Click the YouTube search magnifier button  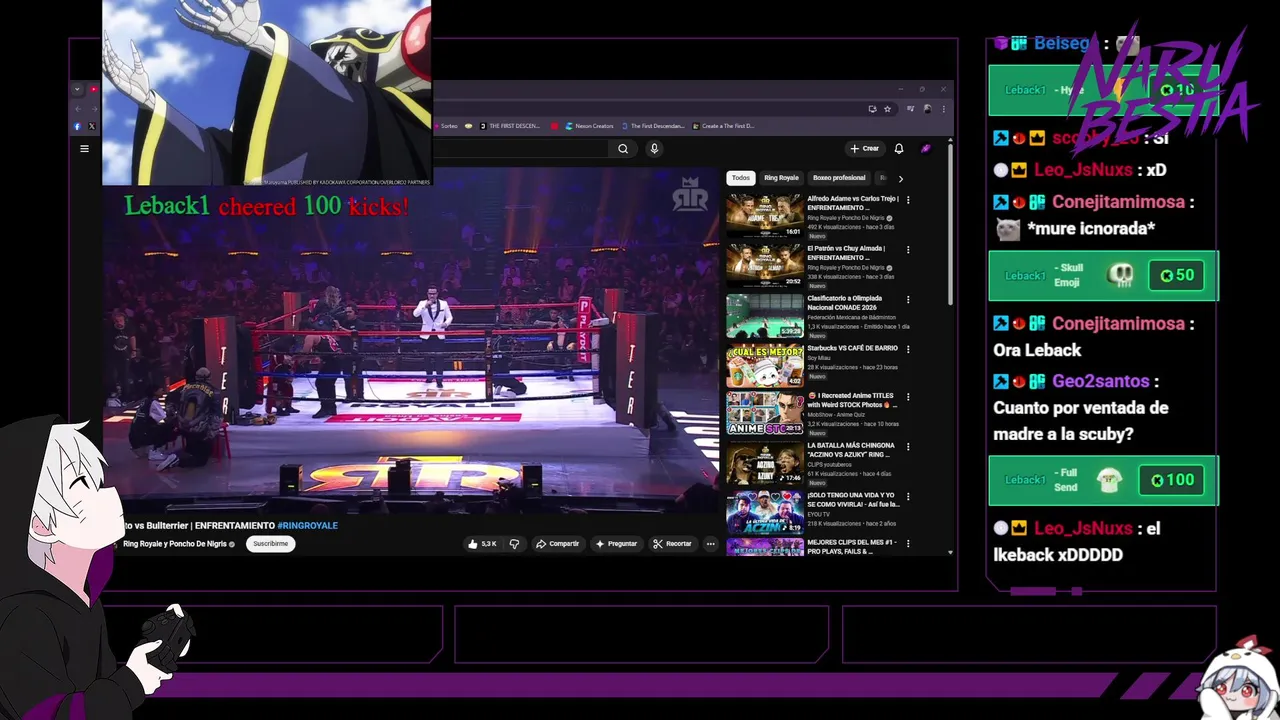pyautogui.click(x=623, y=149)
